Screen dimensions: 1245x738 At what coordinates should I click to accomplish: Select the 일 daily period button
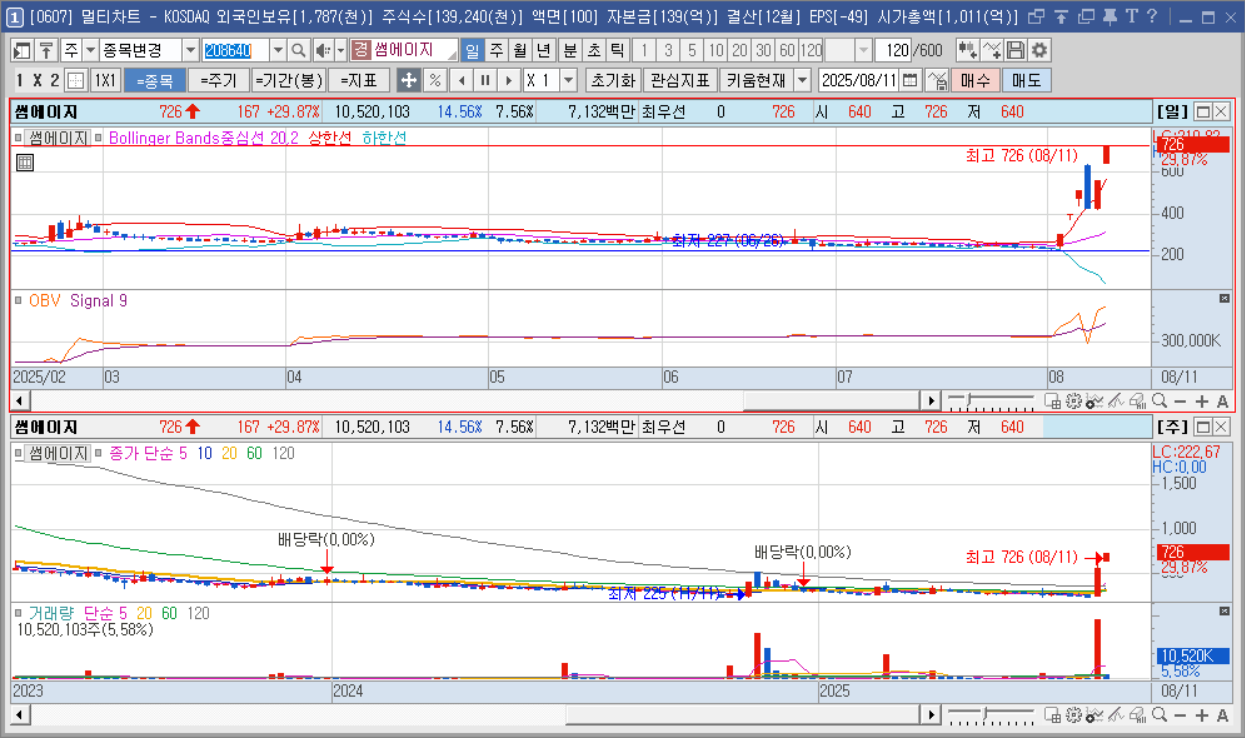(472, 50)
